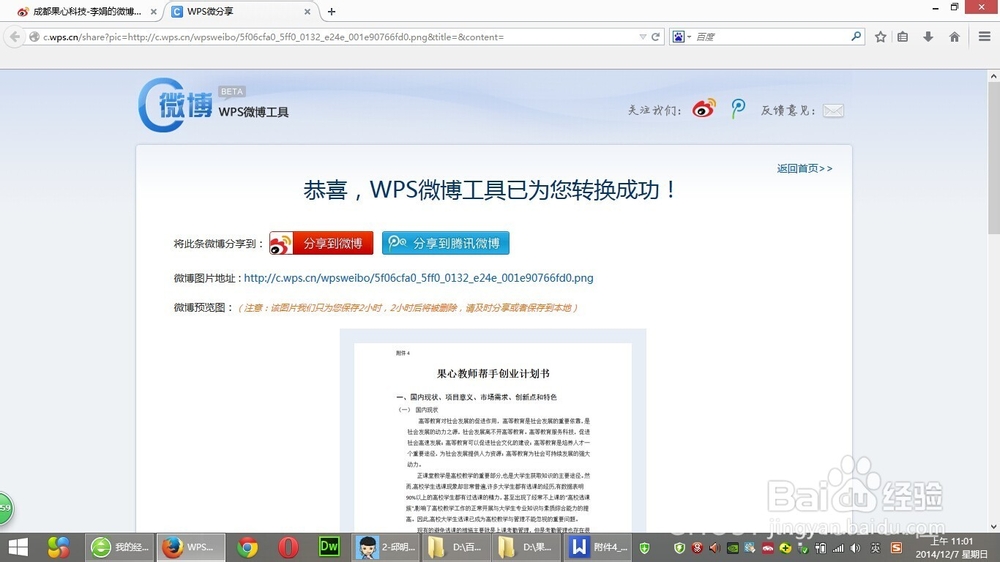The height and width of the screenshot is (562, 1000).
Task: Launch Chrome from the taskbar
Action: point(248,547)
